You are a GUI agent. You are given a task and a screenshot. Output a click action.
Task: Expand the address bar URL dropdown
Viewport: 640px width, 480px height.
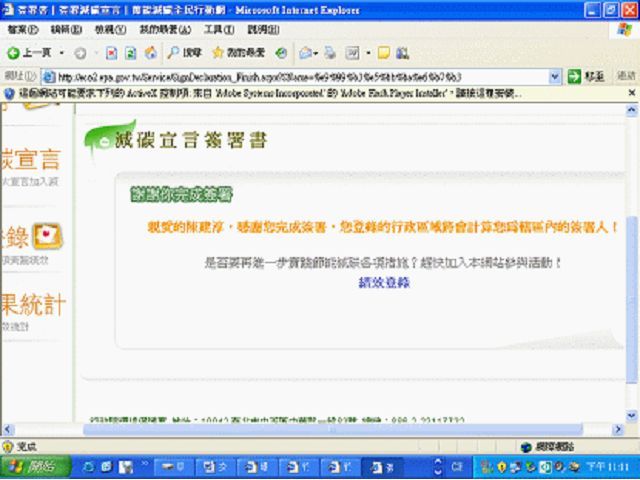555,76
